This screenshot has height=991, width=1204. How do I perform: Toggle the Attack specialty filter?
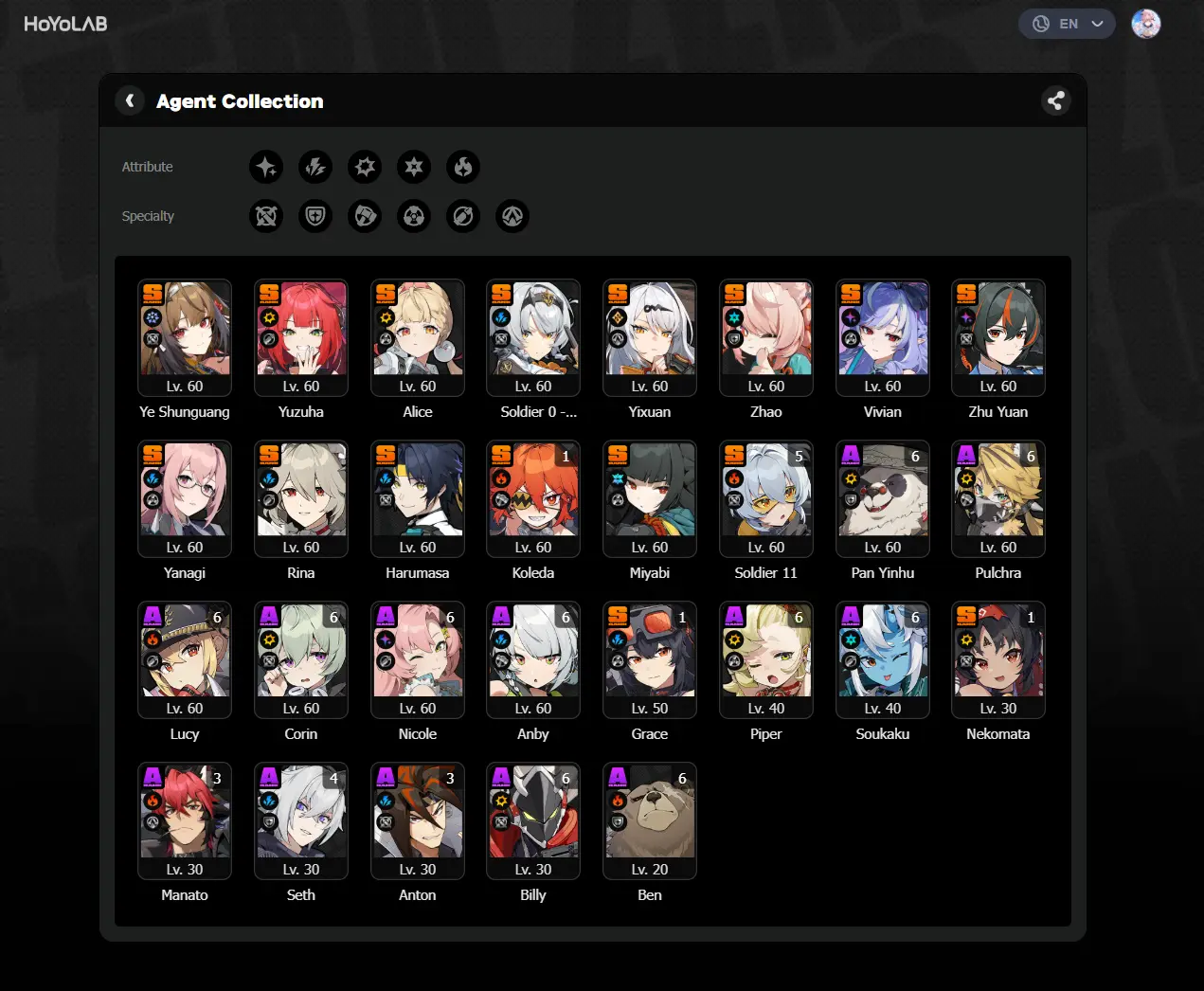click(x=266, y=216)
